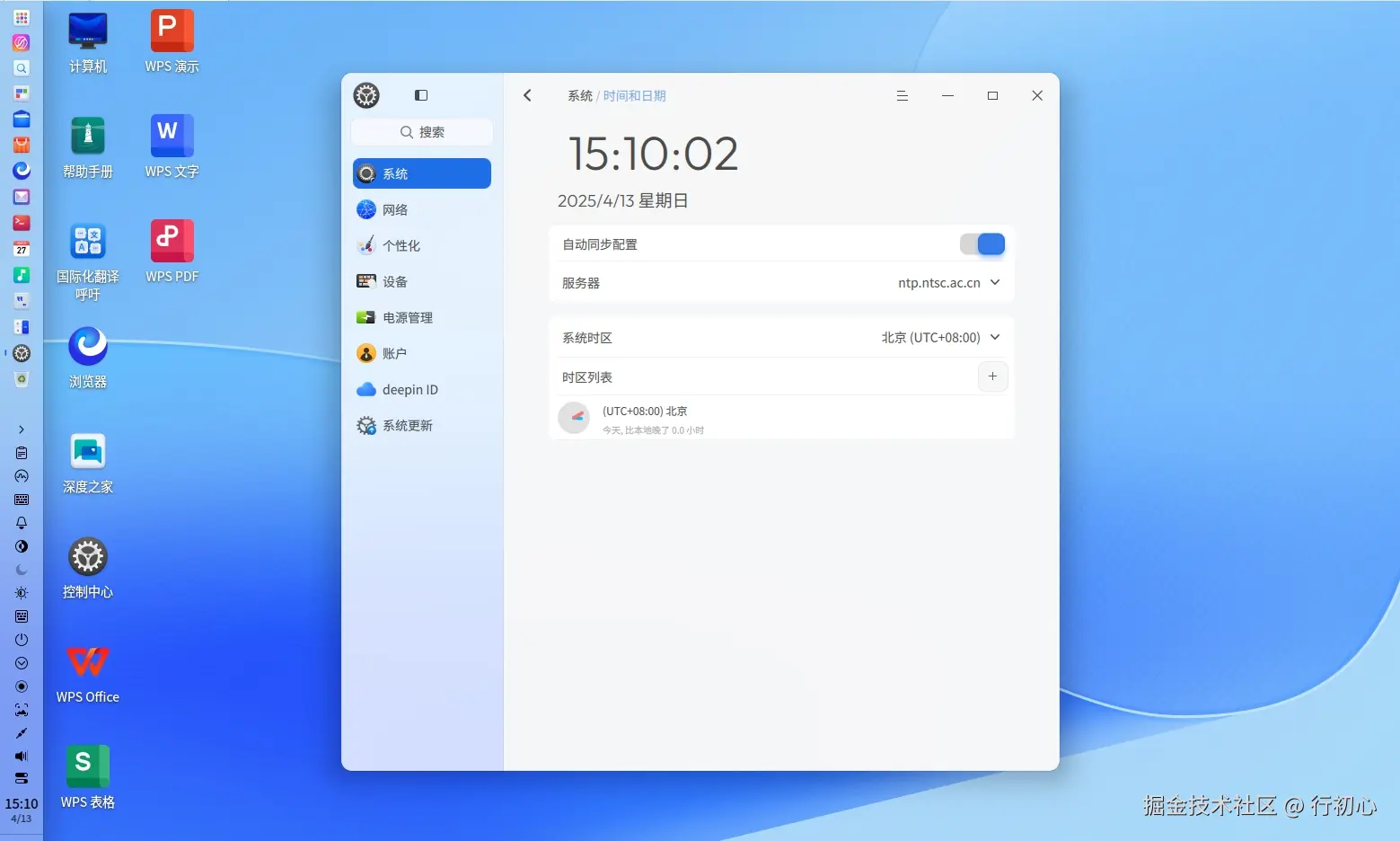
Task: Open the 服务器 ntp.ntsc.ac.cn dropdown
Action: click(x=949, y=282)
